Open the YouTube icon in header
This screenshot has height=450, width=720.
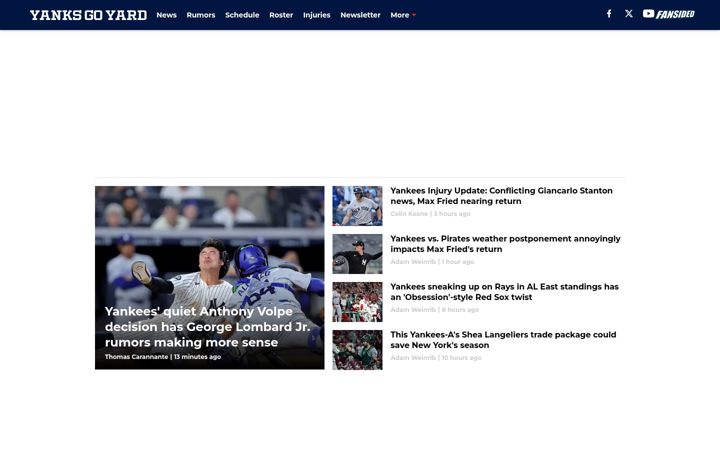648,14
